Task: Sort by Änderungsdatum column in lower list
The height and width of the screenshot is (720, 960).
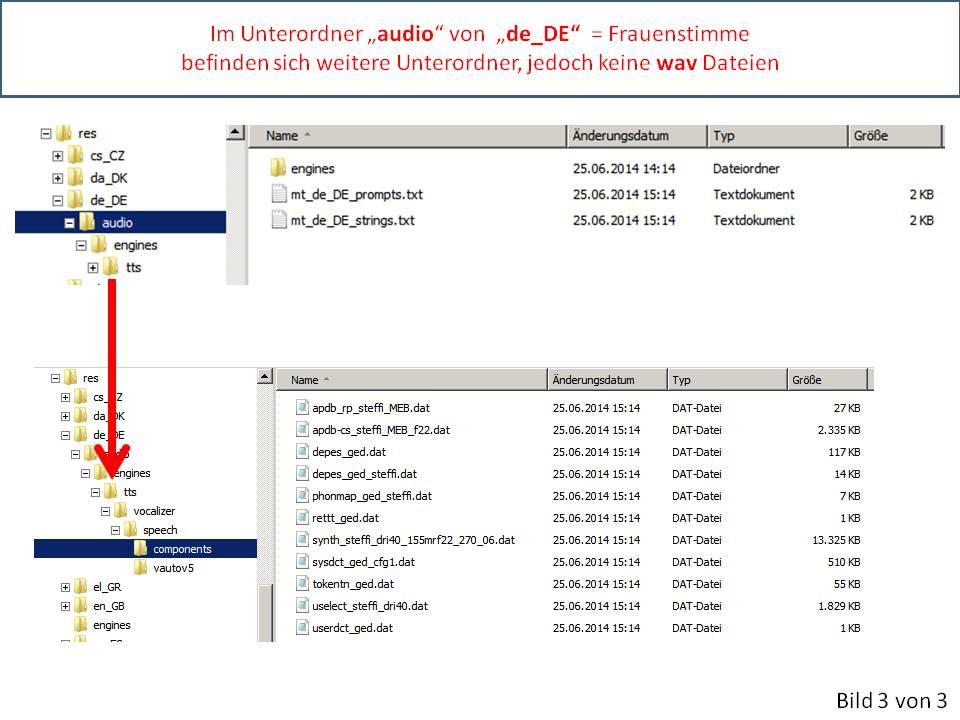Action: coord(606,380)
